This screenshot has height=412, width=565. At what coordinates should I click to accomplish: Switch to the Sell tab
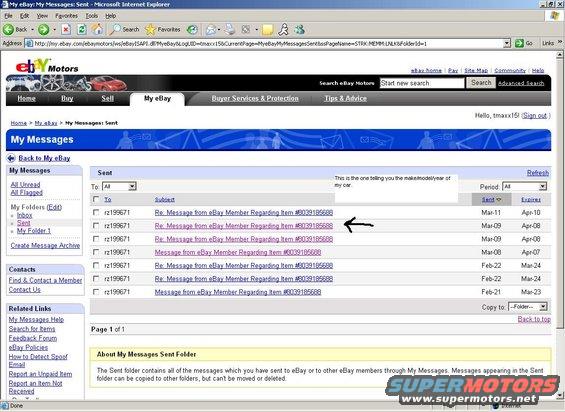click(x=107, y=98)
